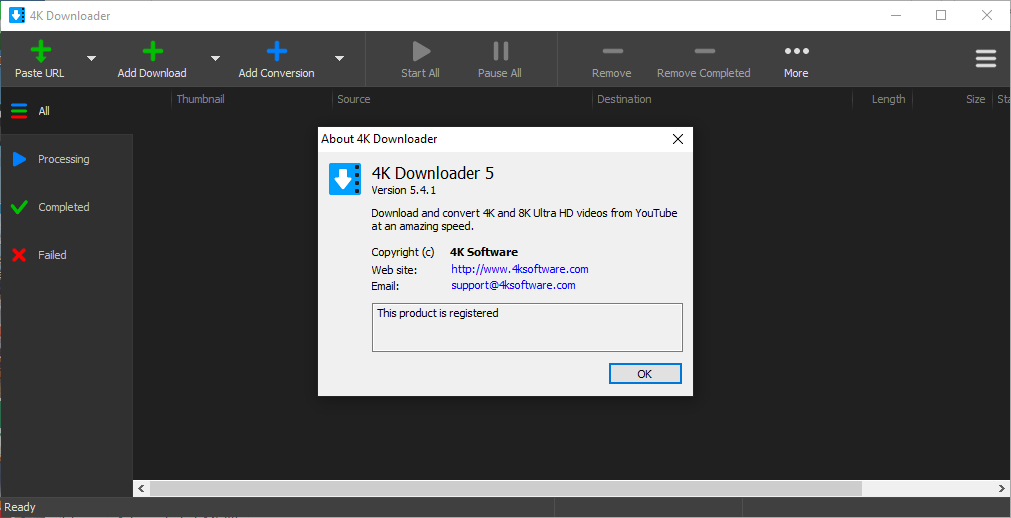Click the 4K Software copyright text
This screenshot has width=1011, height=518.
484,252
